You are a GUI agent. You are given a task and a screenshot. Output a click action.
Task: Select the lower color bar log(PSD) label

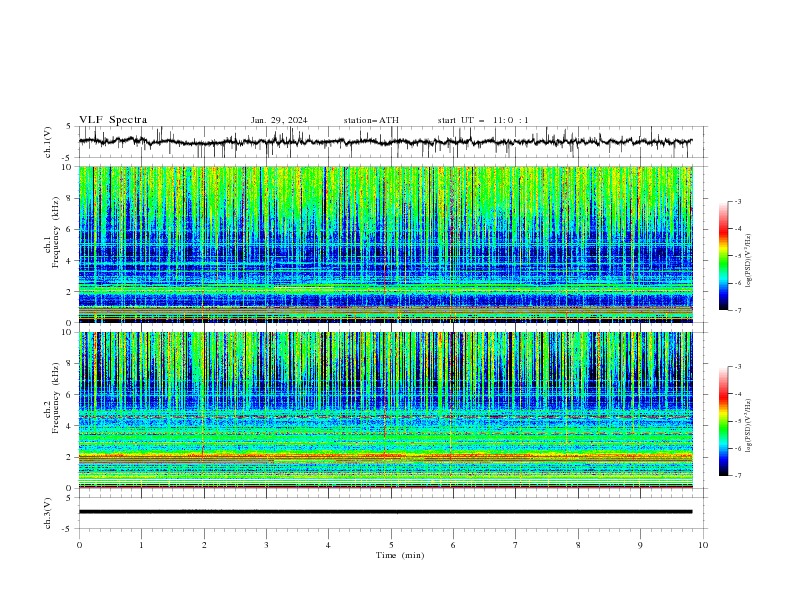coord(749,426)
